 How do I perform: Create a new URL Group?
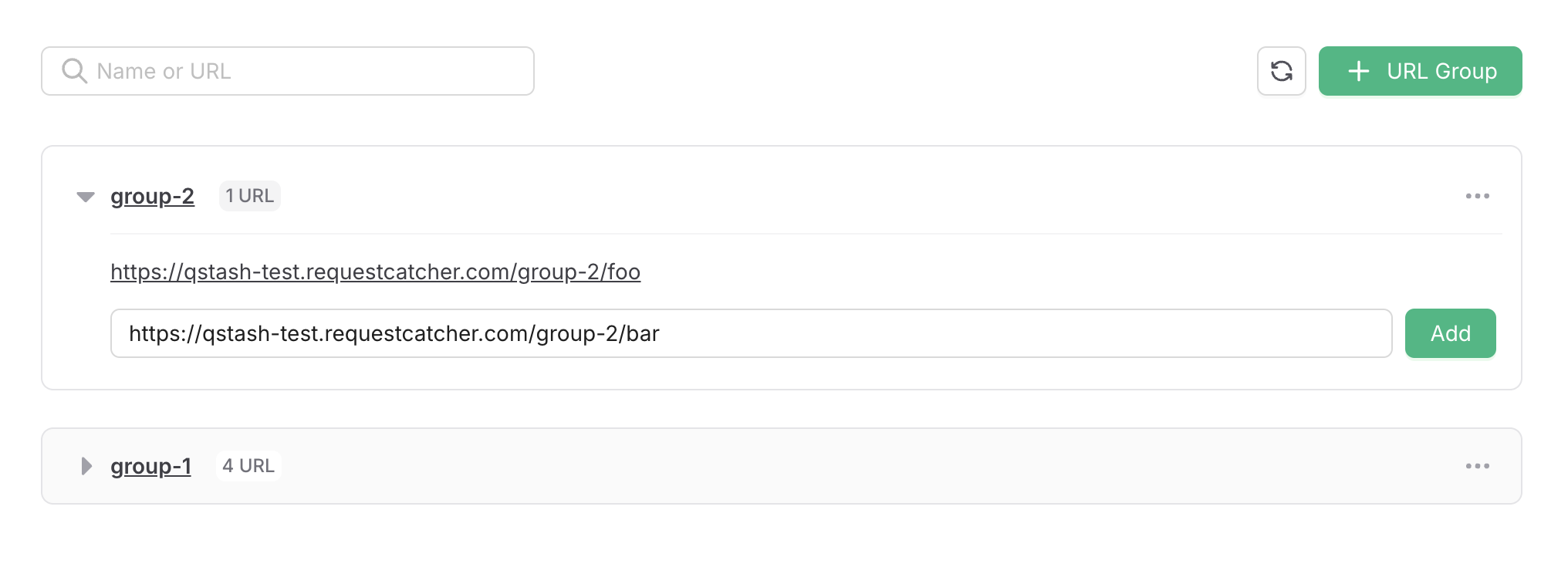(1420, 71)
